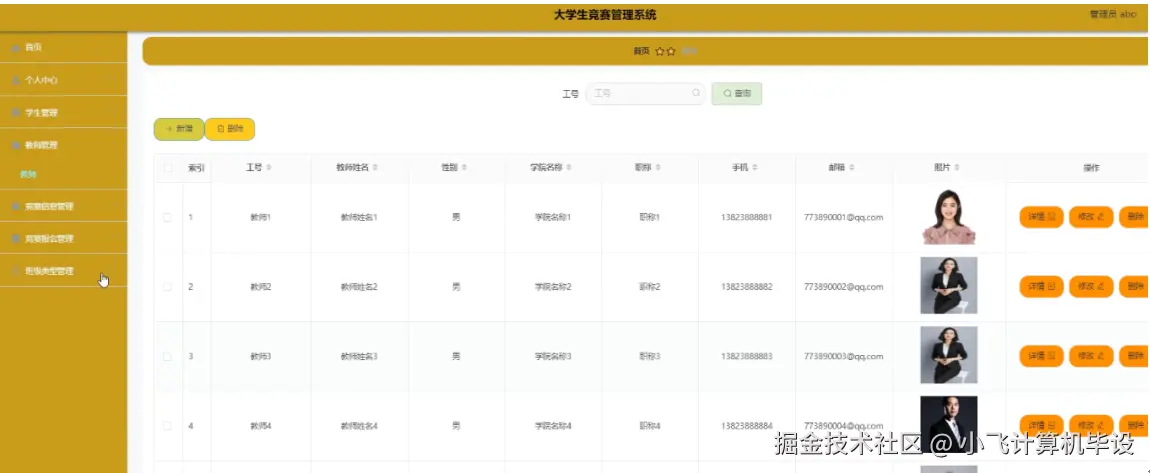Click the 操作 column header

coord(1091,168)
